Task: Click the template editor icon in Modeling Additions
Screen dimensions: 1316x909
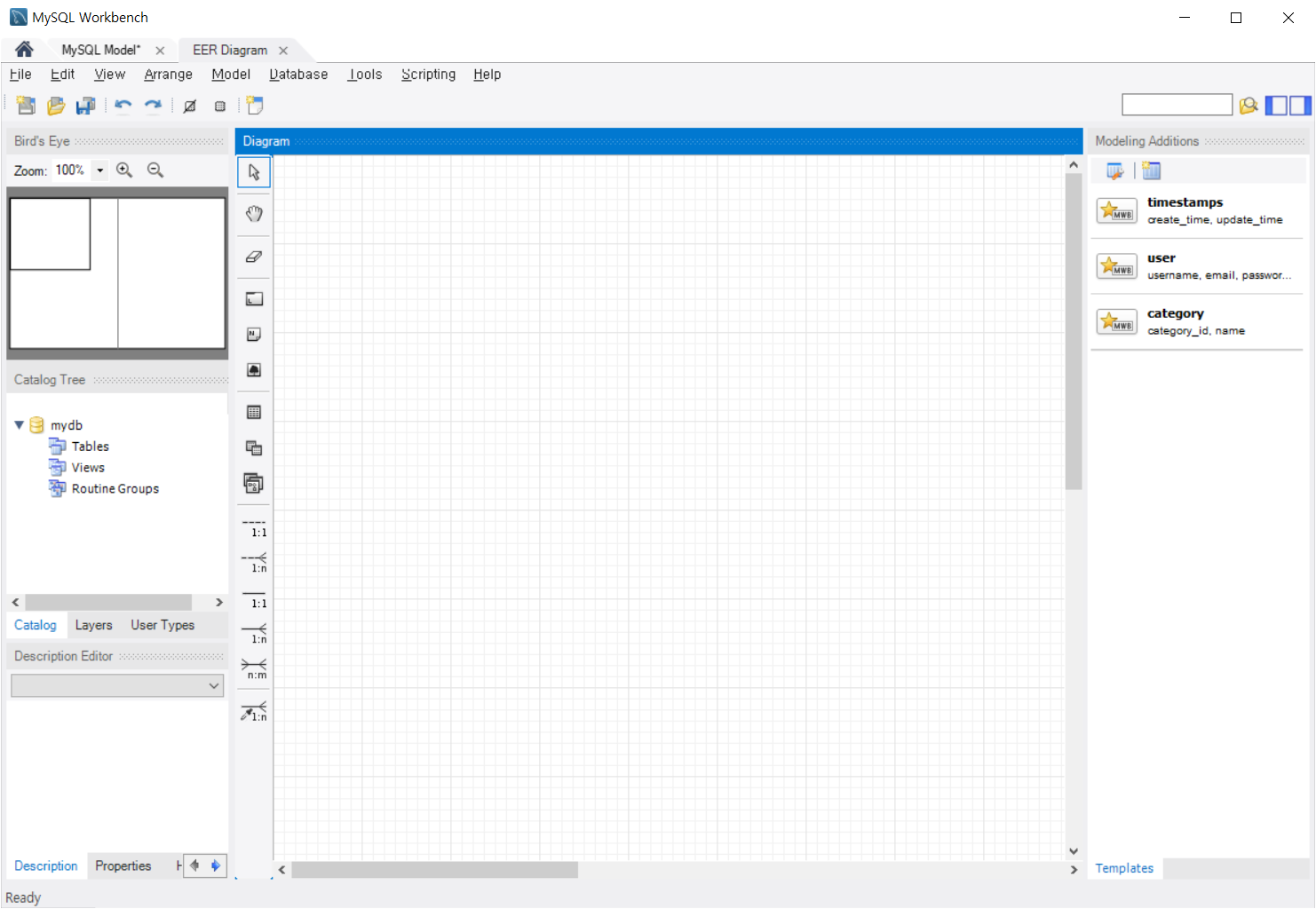Action: point(1114,170)
